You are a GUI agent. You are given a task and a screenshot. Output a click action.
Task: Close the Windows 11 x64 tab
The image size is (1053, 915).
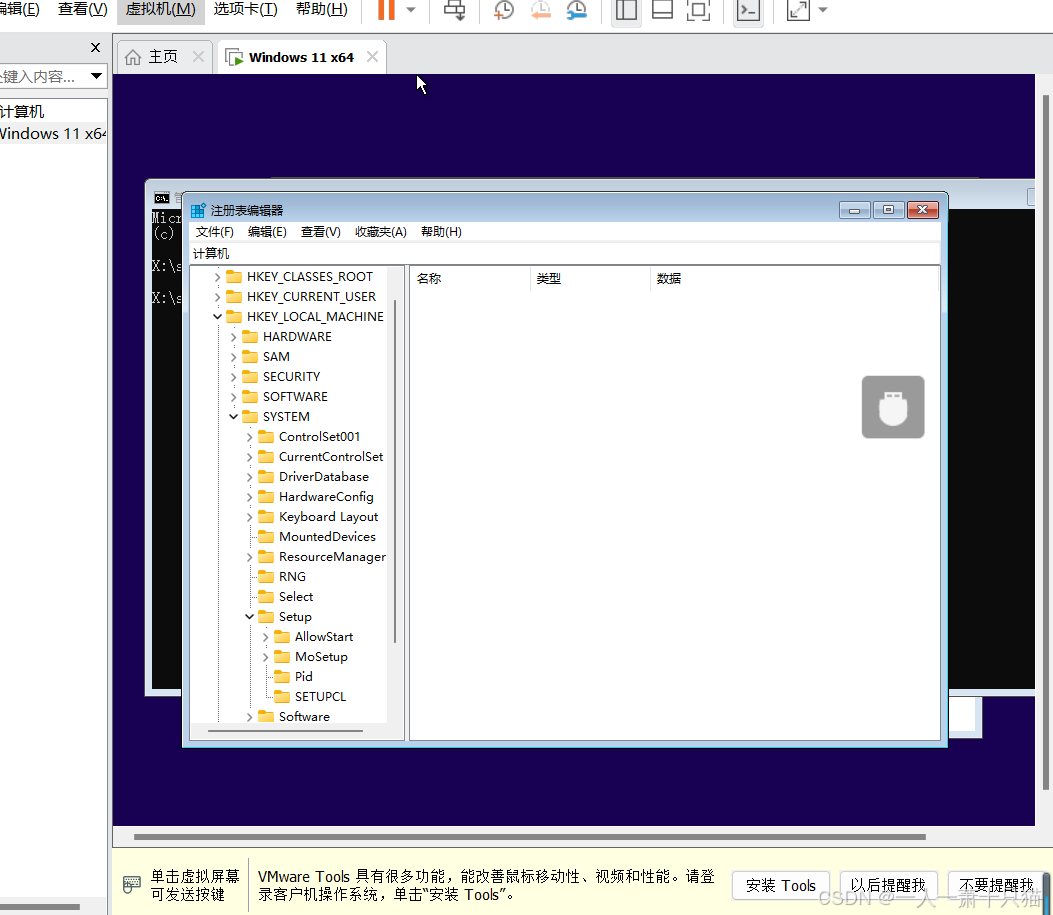372,57
